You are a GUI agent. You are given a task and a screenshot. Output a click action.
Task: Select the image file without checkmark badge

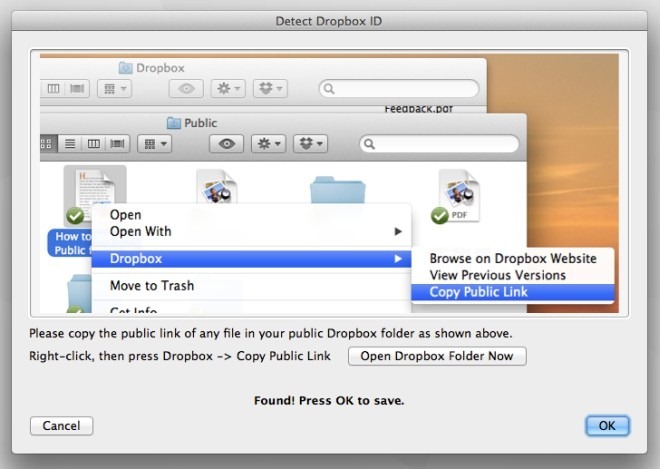(216, 187)
